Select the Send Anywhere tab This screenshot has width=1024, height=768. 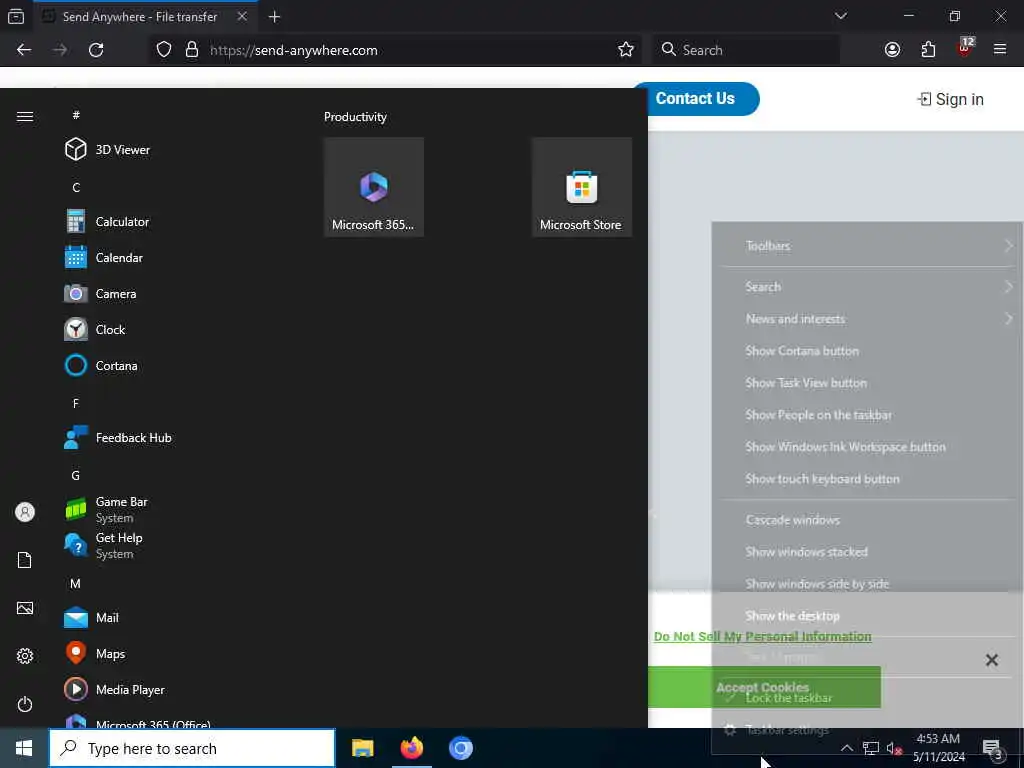pos(145,17)
